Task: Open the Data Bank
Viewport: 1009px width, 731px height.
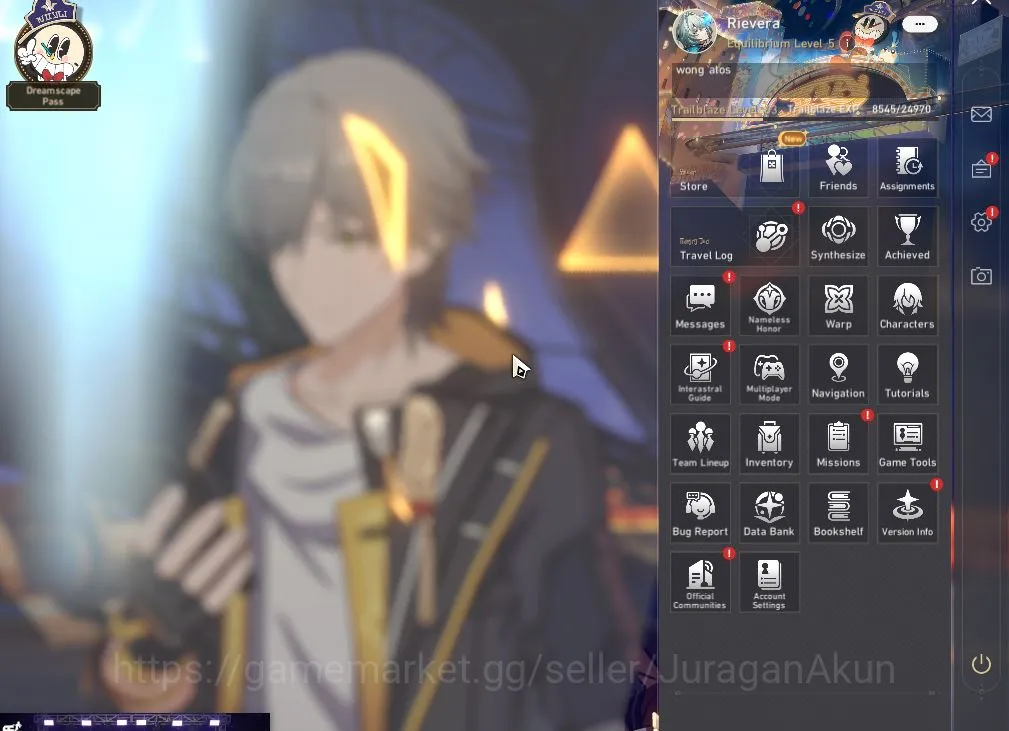Action: [x=769, y=513]
